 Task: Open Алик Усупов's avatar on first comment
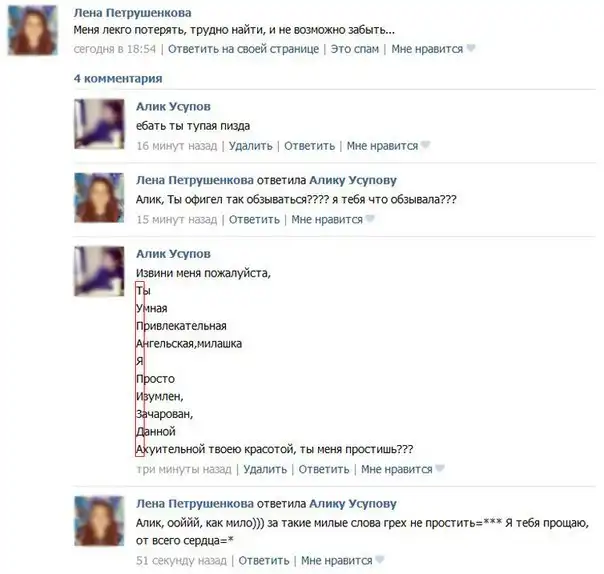(99, 124)
